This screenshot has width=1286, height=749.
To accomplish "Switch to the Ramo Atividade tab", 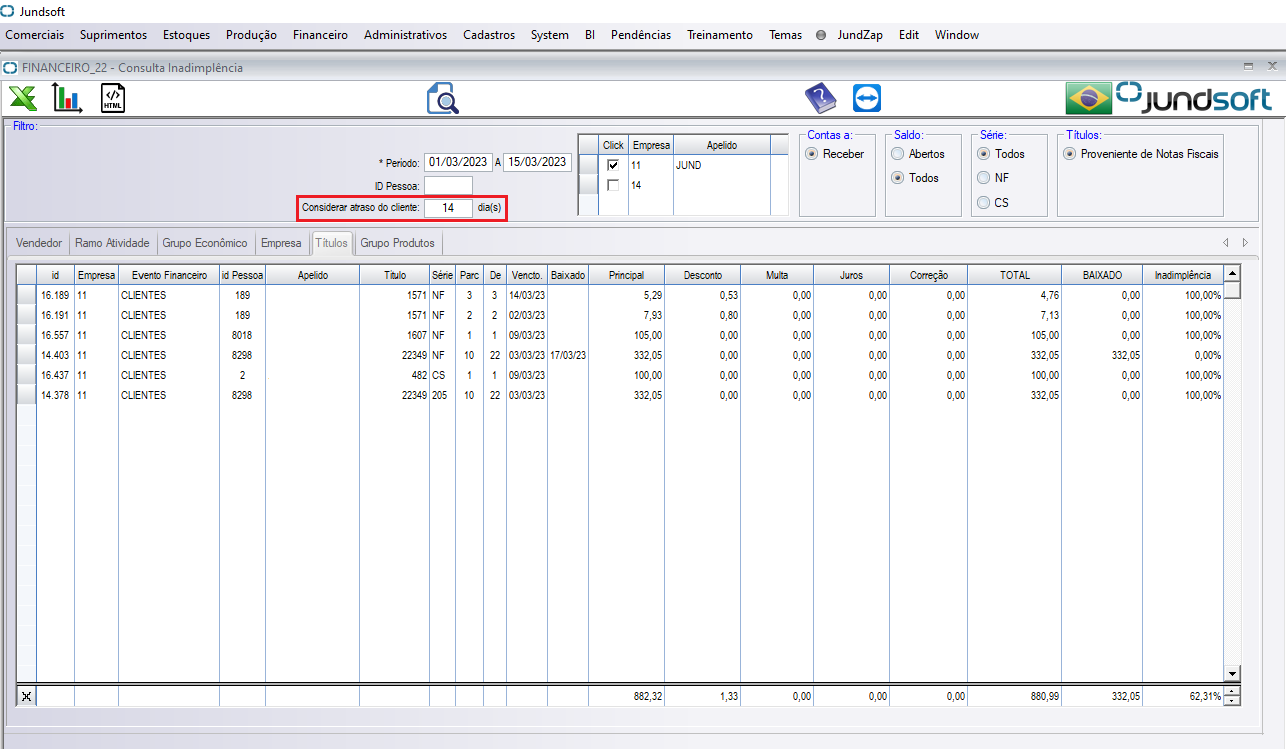I will 112,243.
